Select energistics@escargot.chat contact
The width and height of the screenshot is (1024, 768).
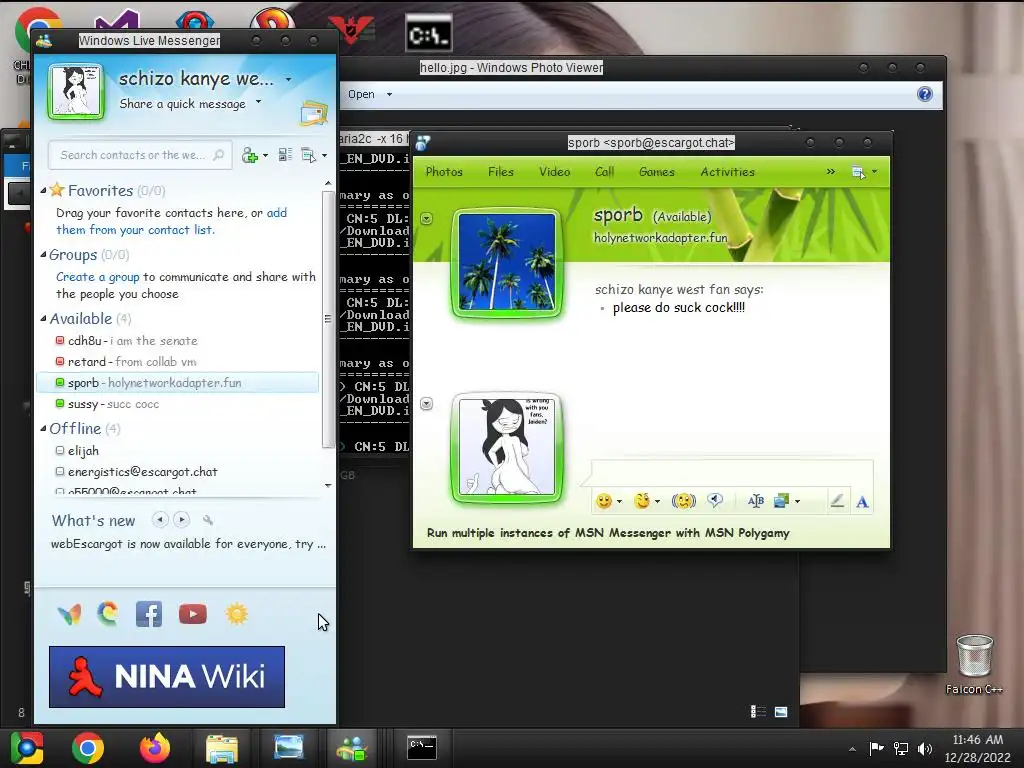178,472
